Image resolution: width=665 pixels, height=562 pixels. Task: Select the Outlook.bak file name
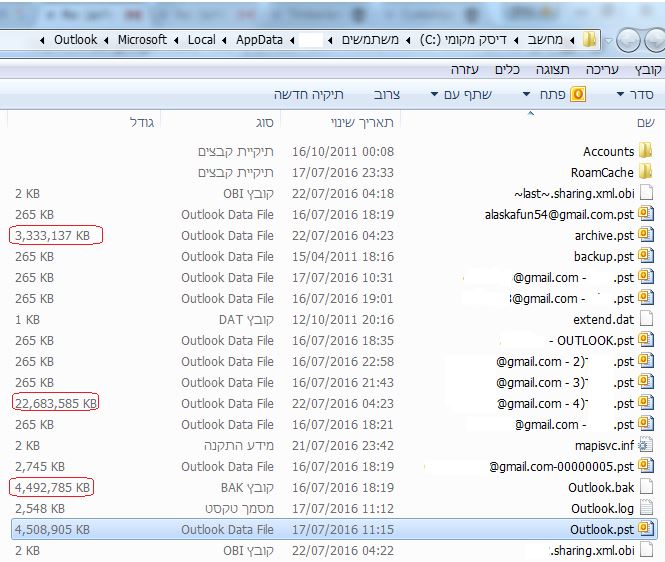point(601,488)
